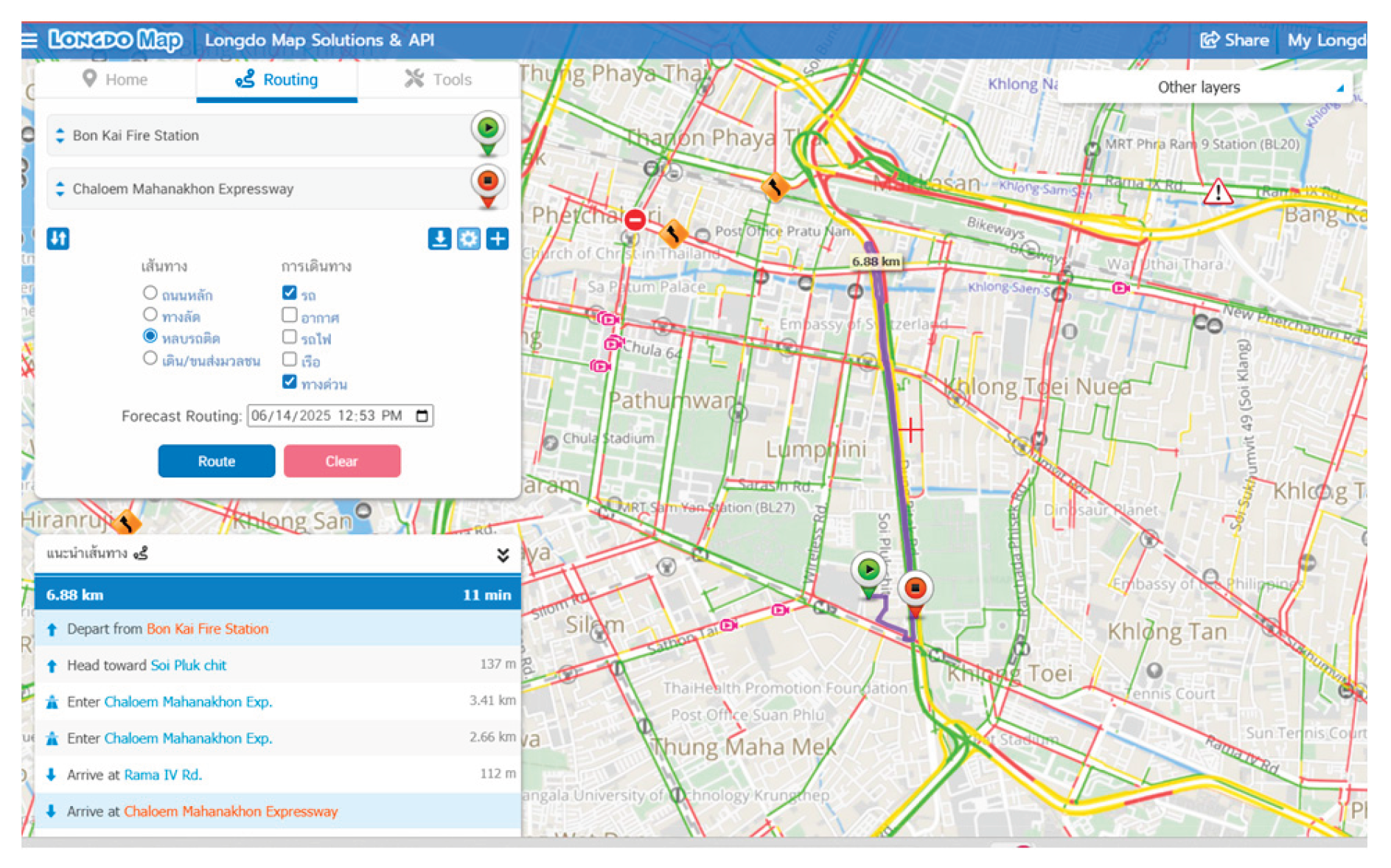Uncheck the ทางด่วน expressway checkbox
Screen dimensions: 1391x868
click(x=290, y=382)
